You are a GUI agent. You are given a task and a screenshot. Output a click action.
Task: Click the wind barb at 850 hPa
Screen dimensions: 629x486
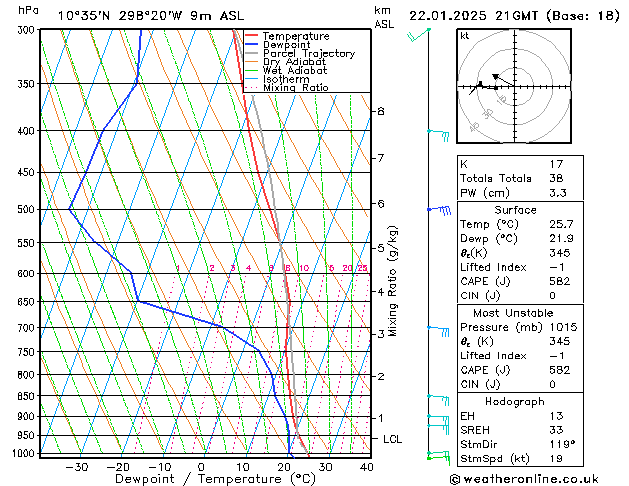438,400
